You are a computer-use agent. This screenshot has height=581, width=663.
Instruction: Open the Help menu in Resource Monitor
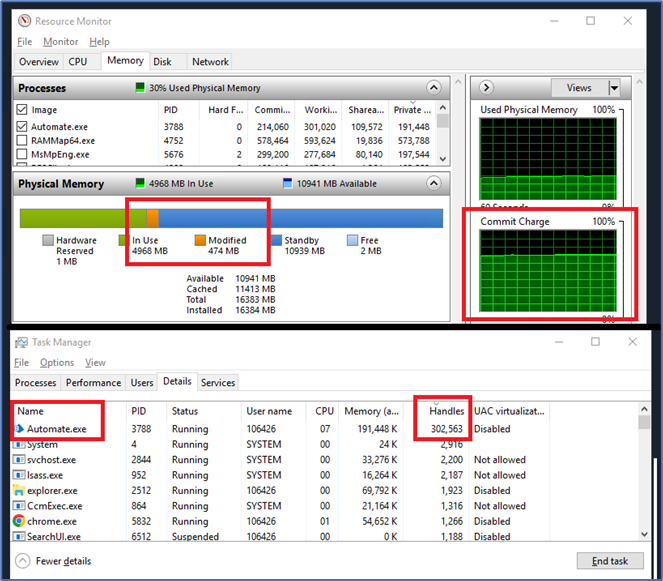pyautogui.click(x=99, y=42)
